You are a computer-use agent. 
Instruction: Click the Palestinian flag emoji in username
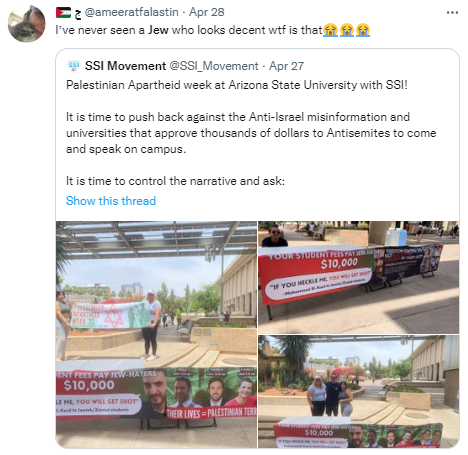pyautogui.click(x=63, y=13)
